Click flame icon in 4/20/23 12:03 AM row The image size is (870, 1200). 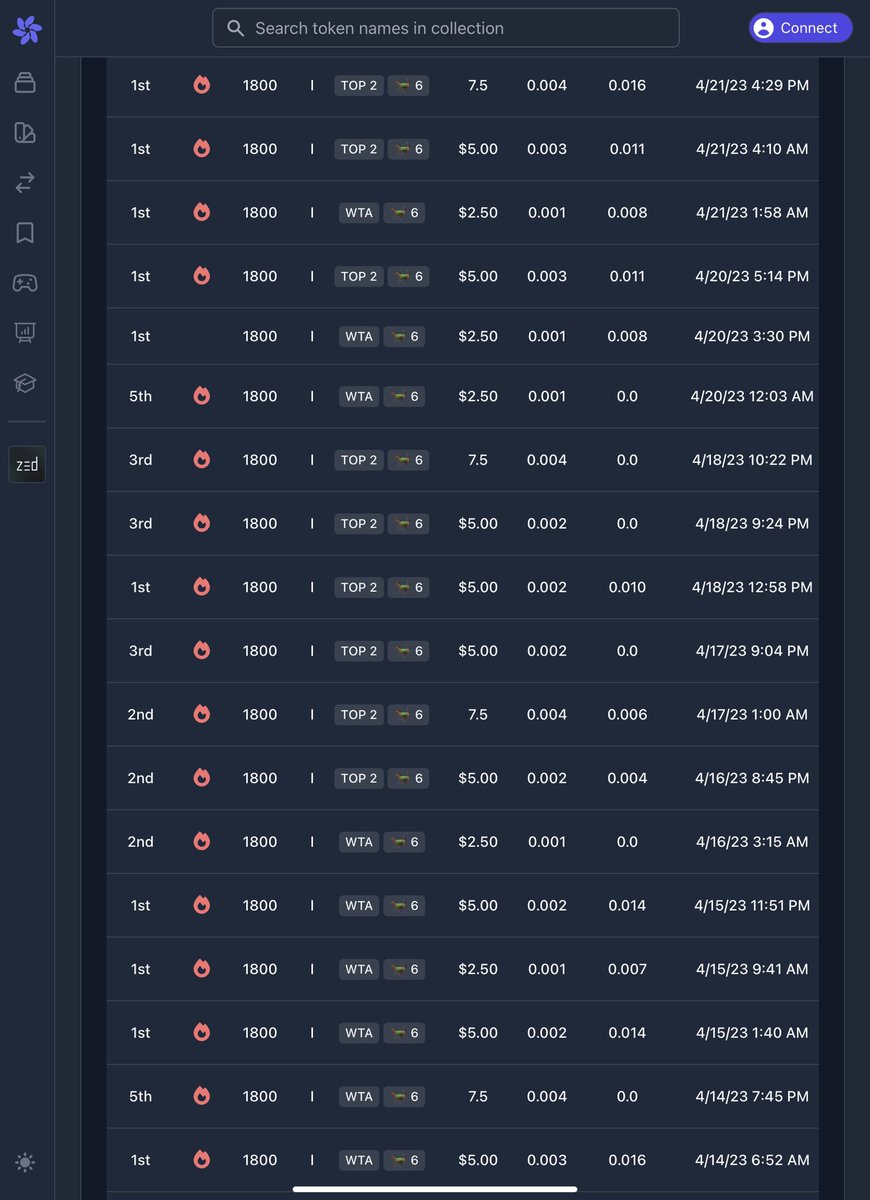tap(202, 396)
